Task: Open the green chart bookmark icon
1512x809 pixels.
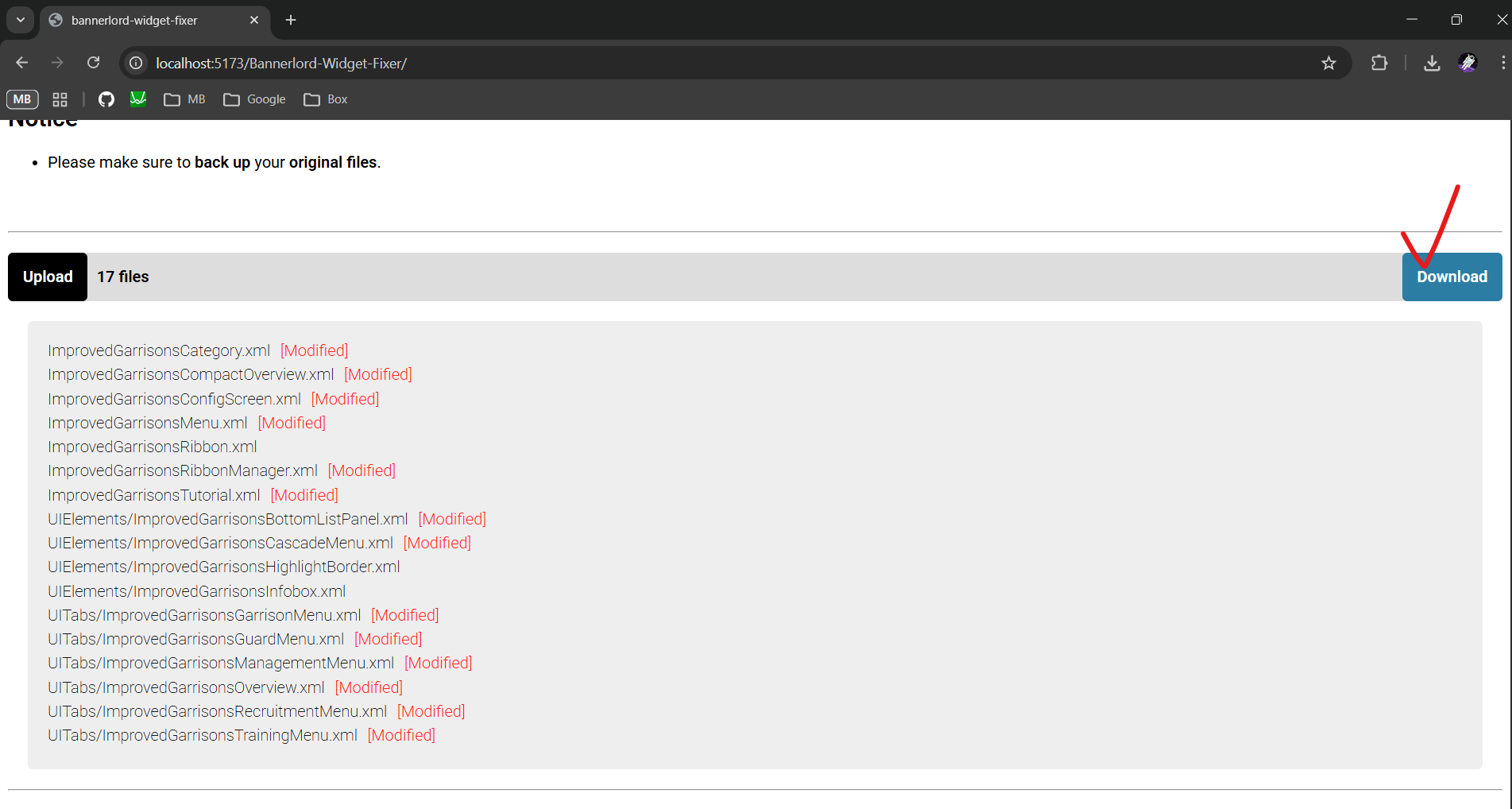Action: point(138,99)
